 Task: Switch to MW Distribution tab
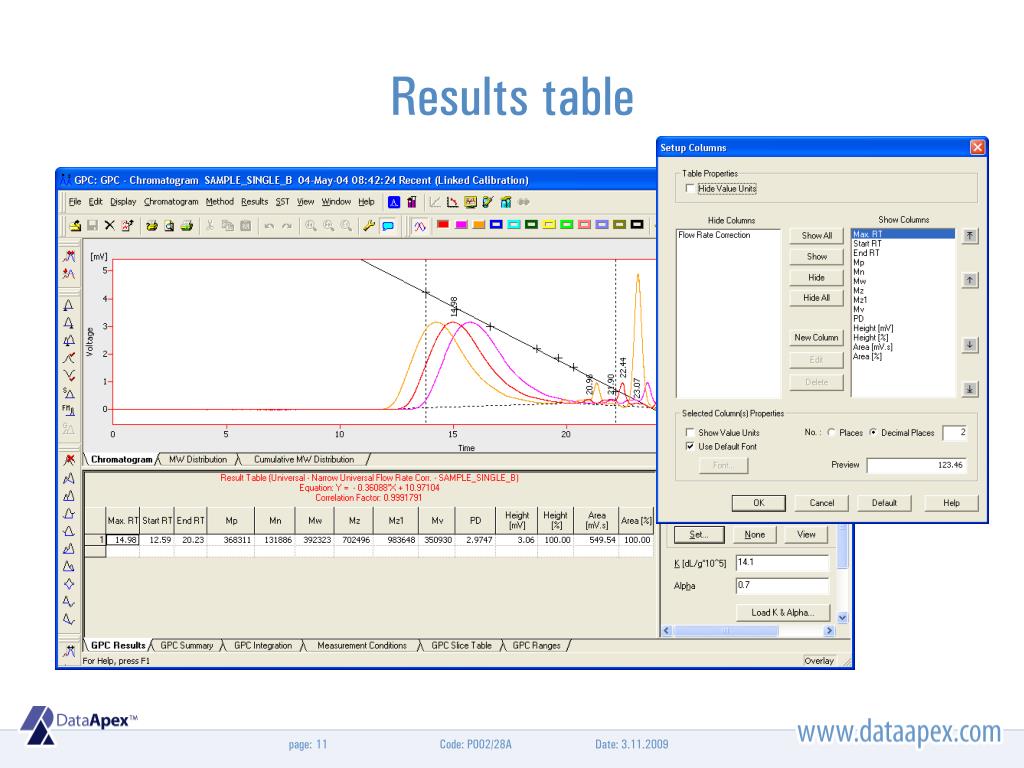(x=198, y=460)
